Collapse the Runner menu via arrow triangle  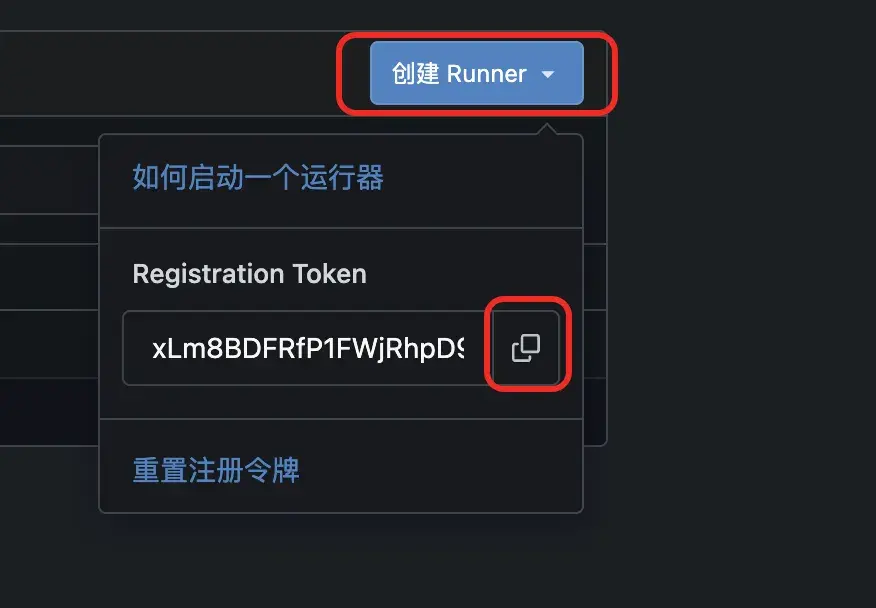point(548,74)
